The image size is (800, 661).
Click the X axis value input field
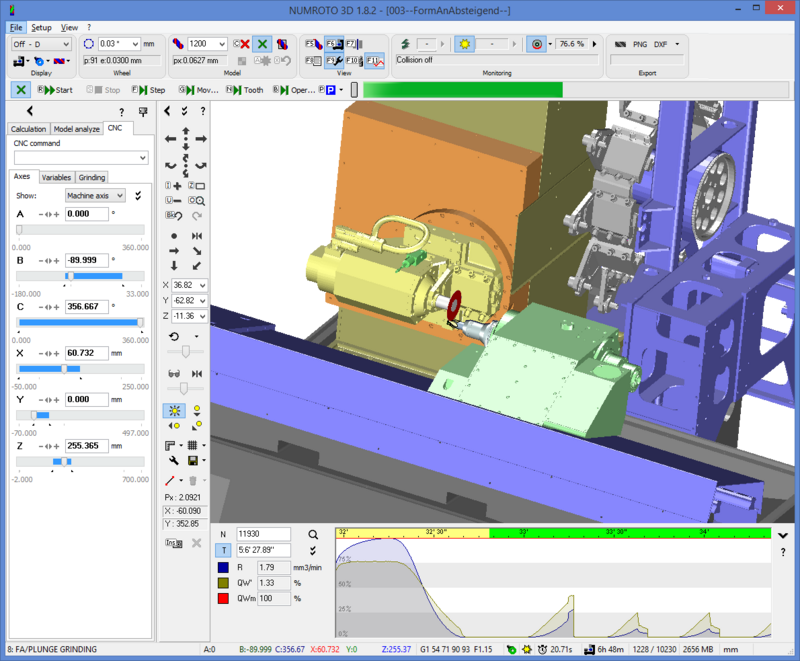pyautogui.click(x=86, y=353)
